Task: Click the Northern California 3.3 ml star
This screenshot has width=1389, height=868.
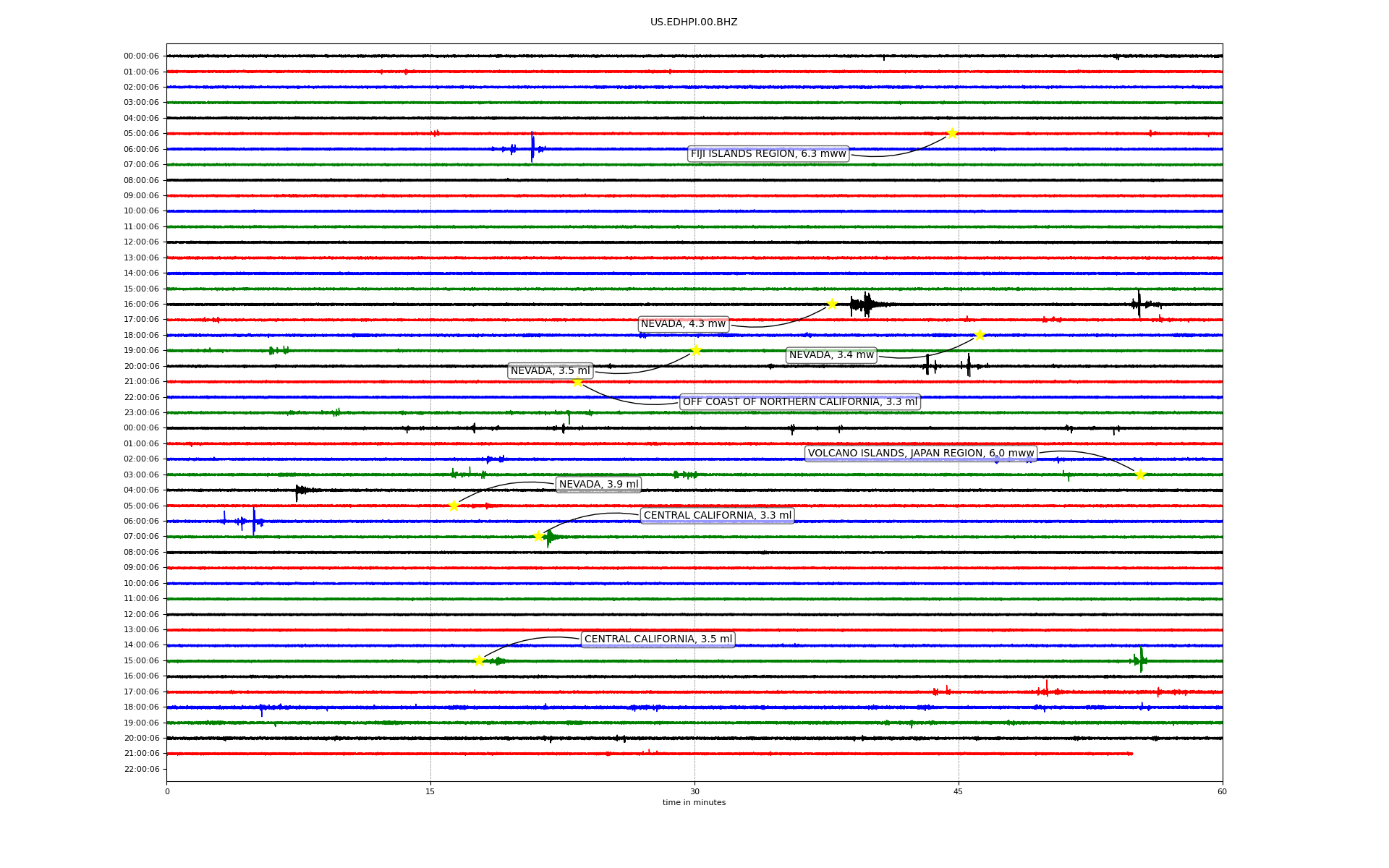Action: (577, 382)
